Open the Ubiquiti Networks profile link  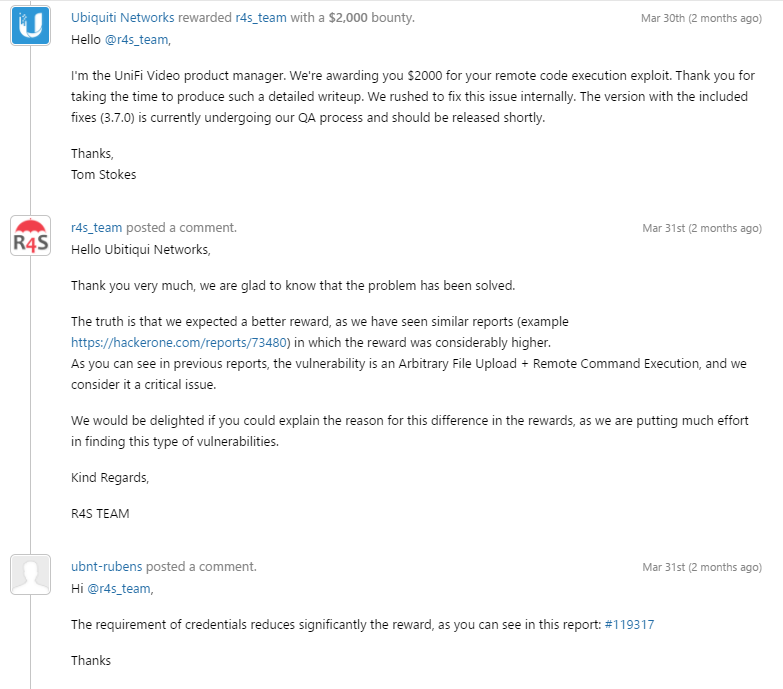[123, 18]
